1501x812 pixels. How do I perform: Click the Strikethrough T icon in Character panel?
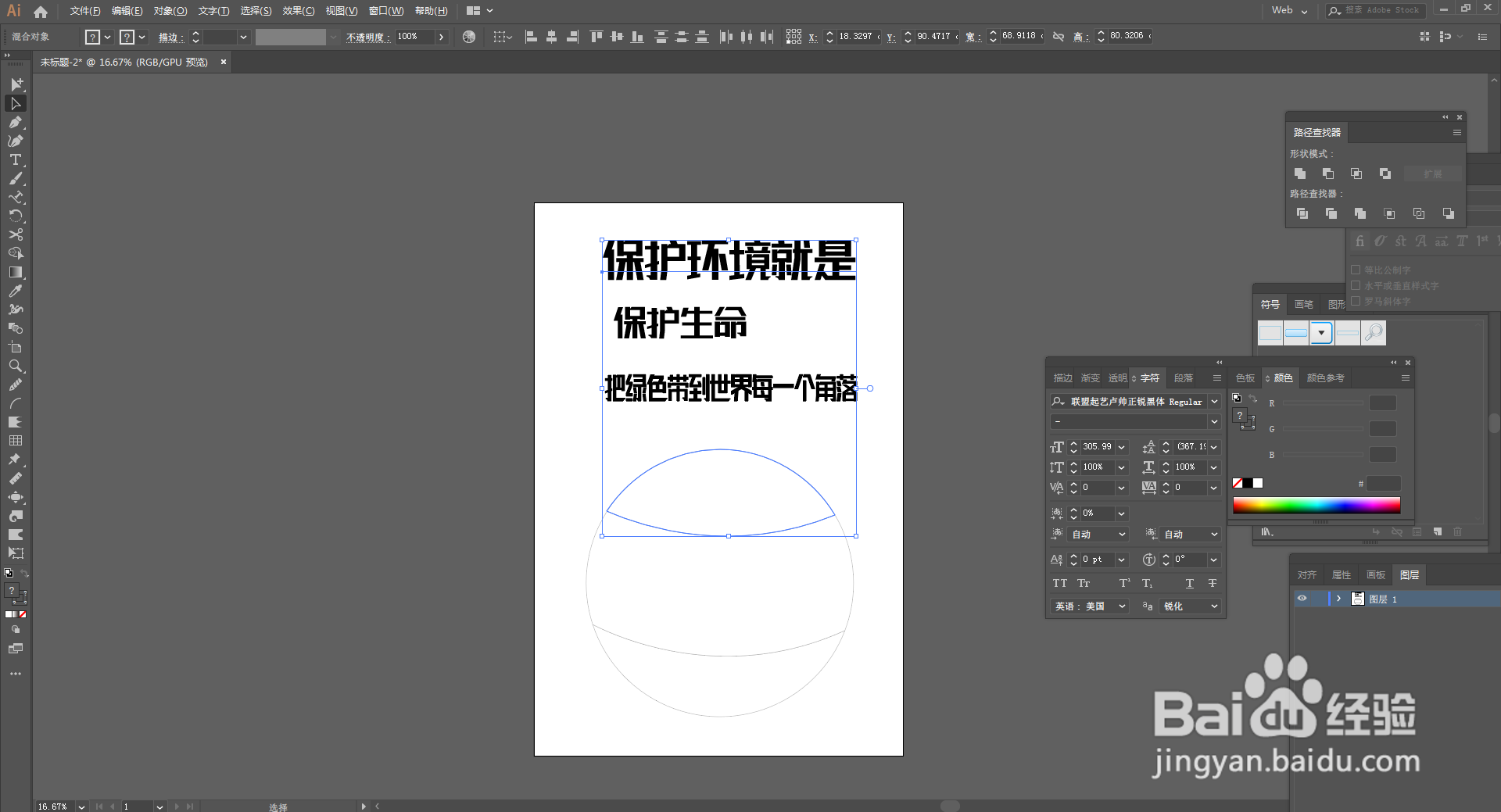(x=1213, y=583)
